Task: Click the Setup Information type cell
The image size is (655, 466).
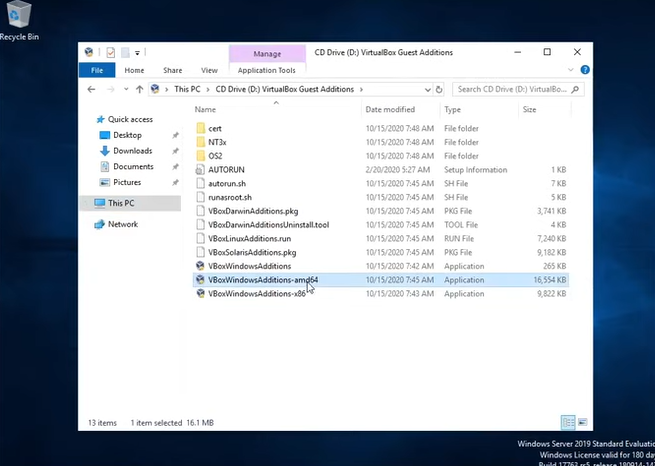Action: [x=475, y=170]
